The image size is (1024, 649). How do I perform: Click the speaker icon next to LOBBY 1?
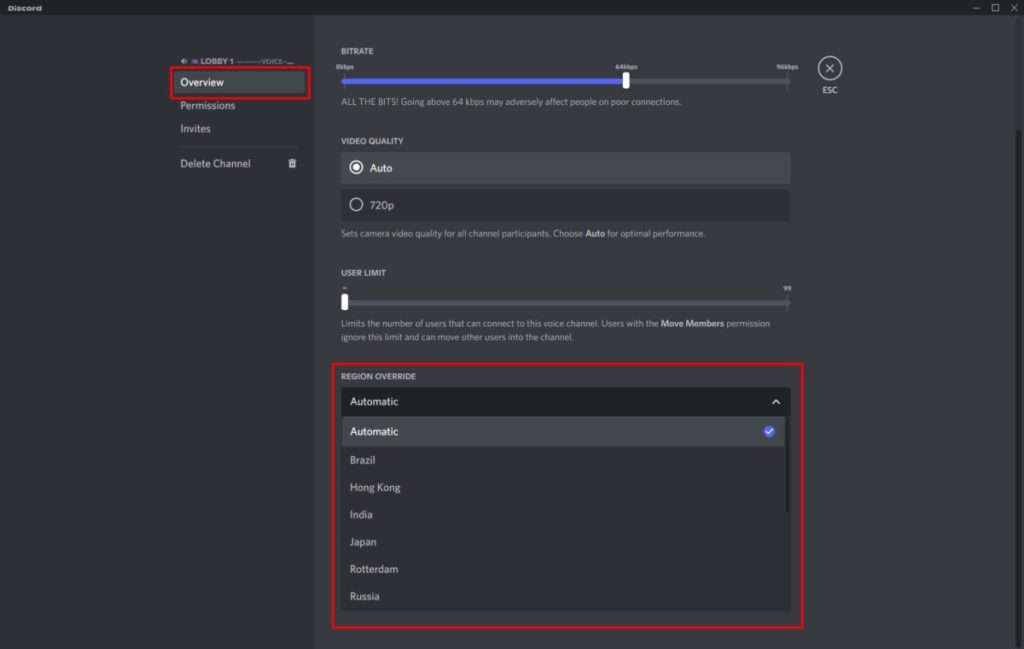click(184, 61)
